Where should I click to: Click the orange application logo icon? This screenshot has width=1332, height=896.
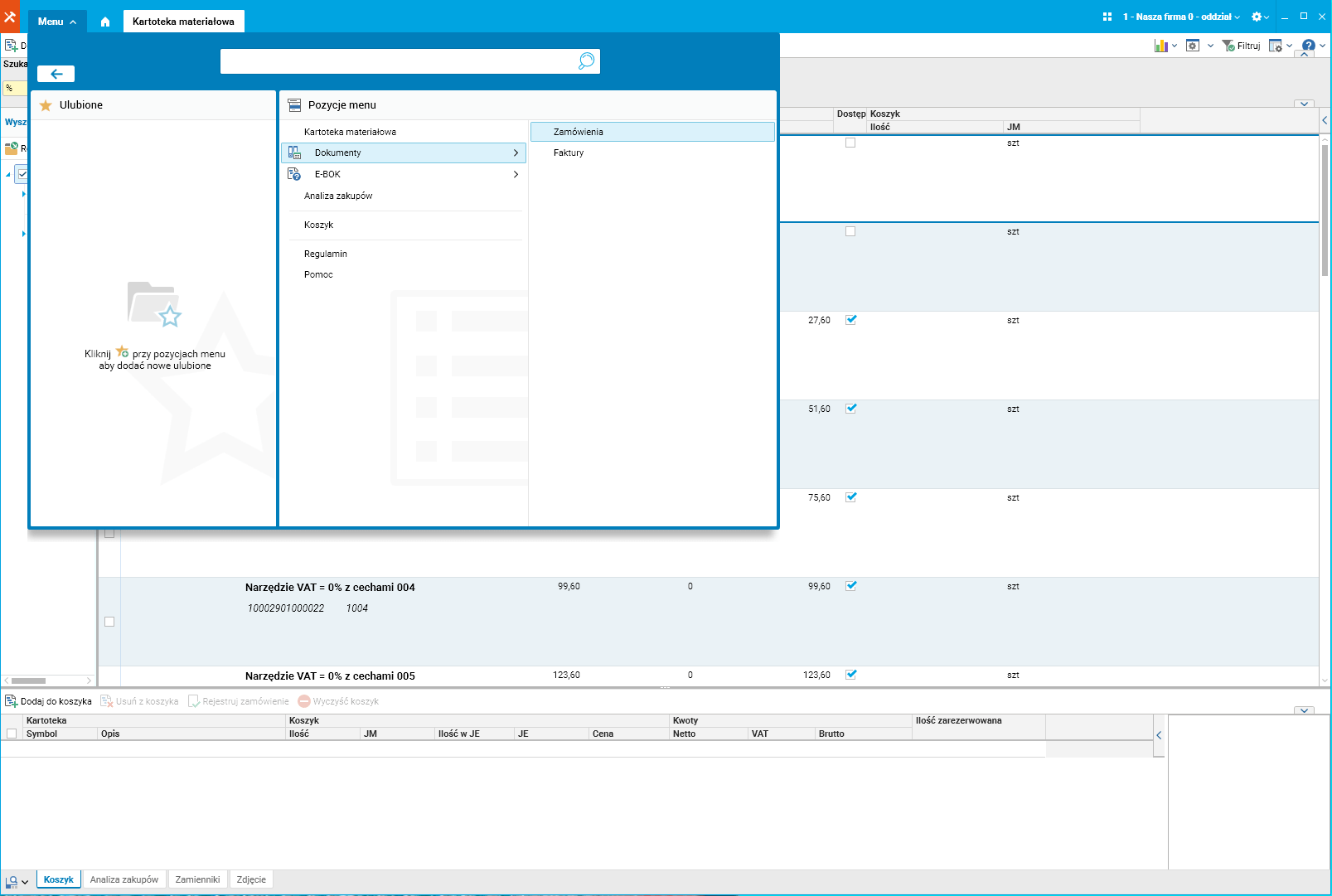pos(10,17)
